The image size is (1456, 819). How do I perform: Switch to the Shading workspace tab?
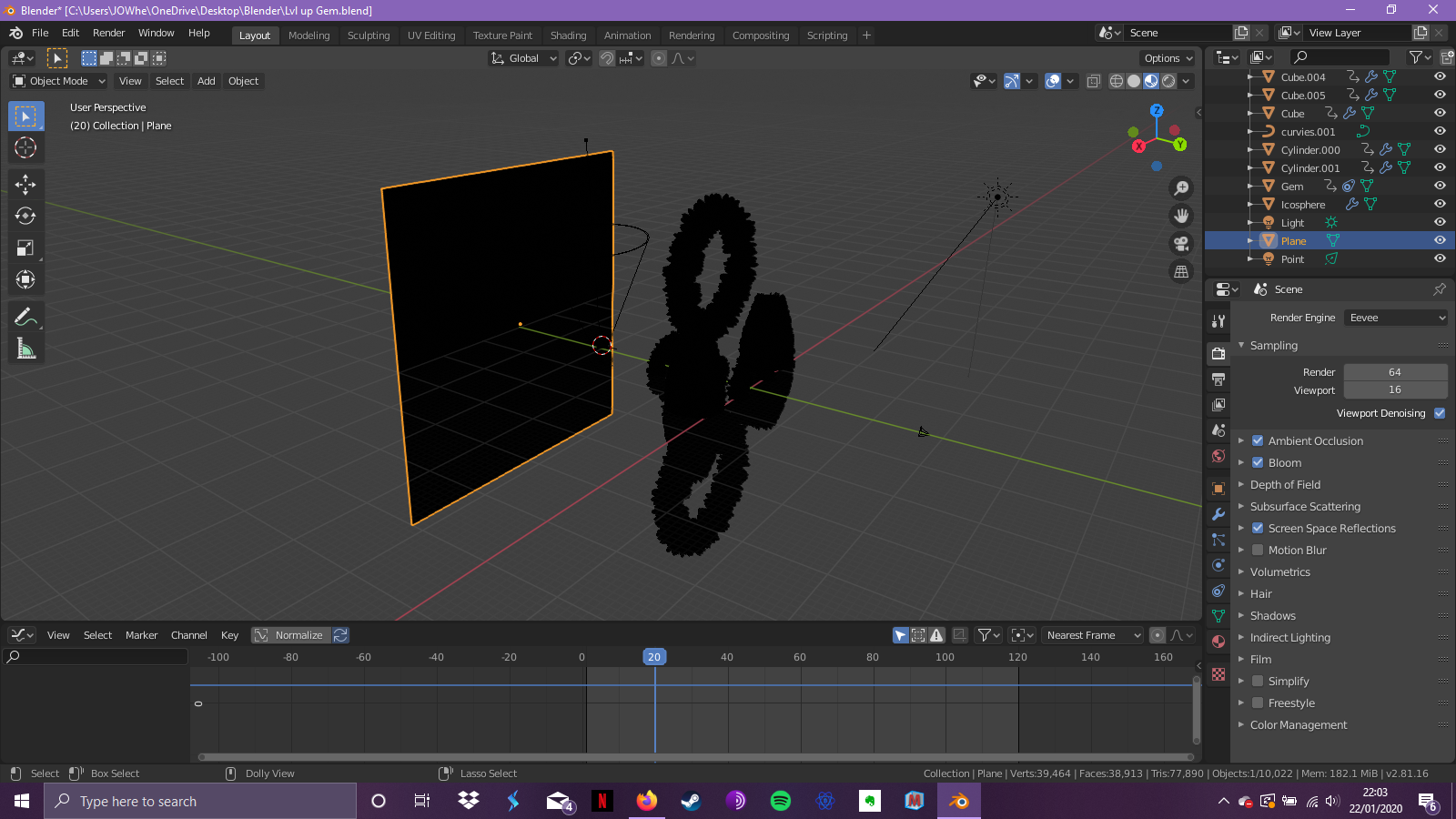coord(569,35)
